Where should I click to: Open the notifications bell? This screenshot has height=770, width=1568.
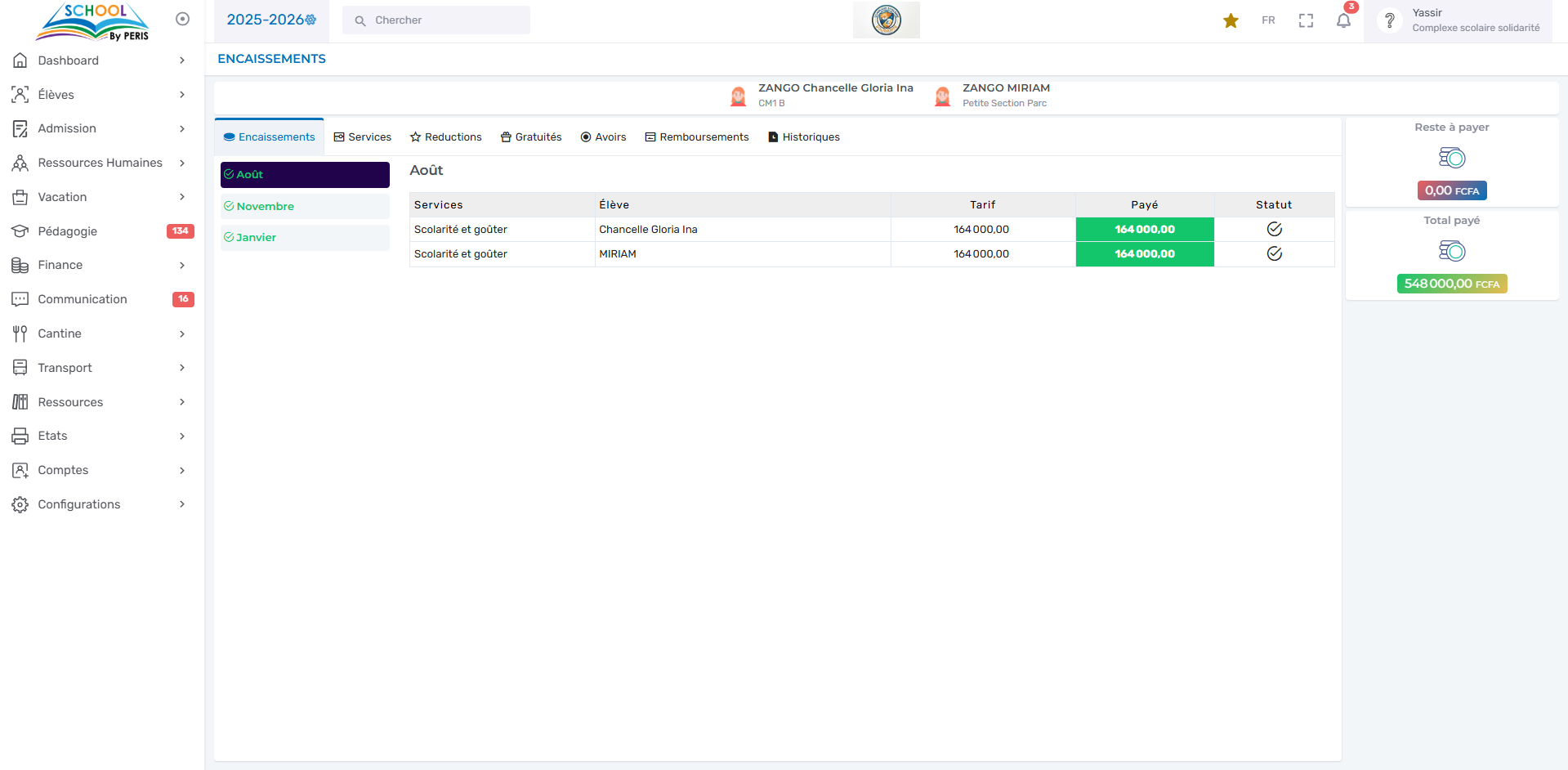[1343, 20]
